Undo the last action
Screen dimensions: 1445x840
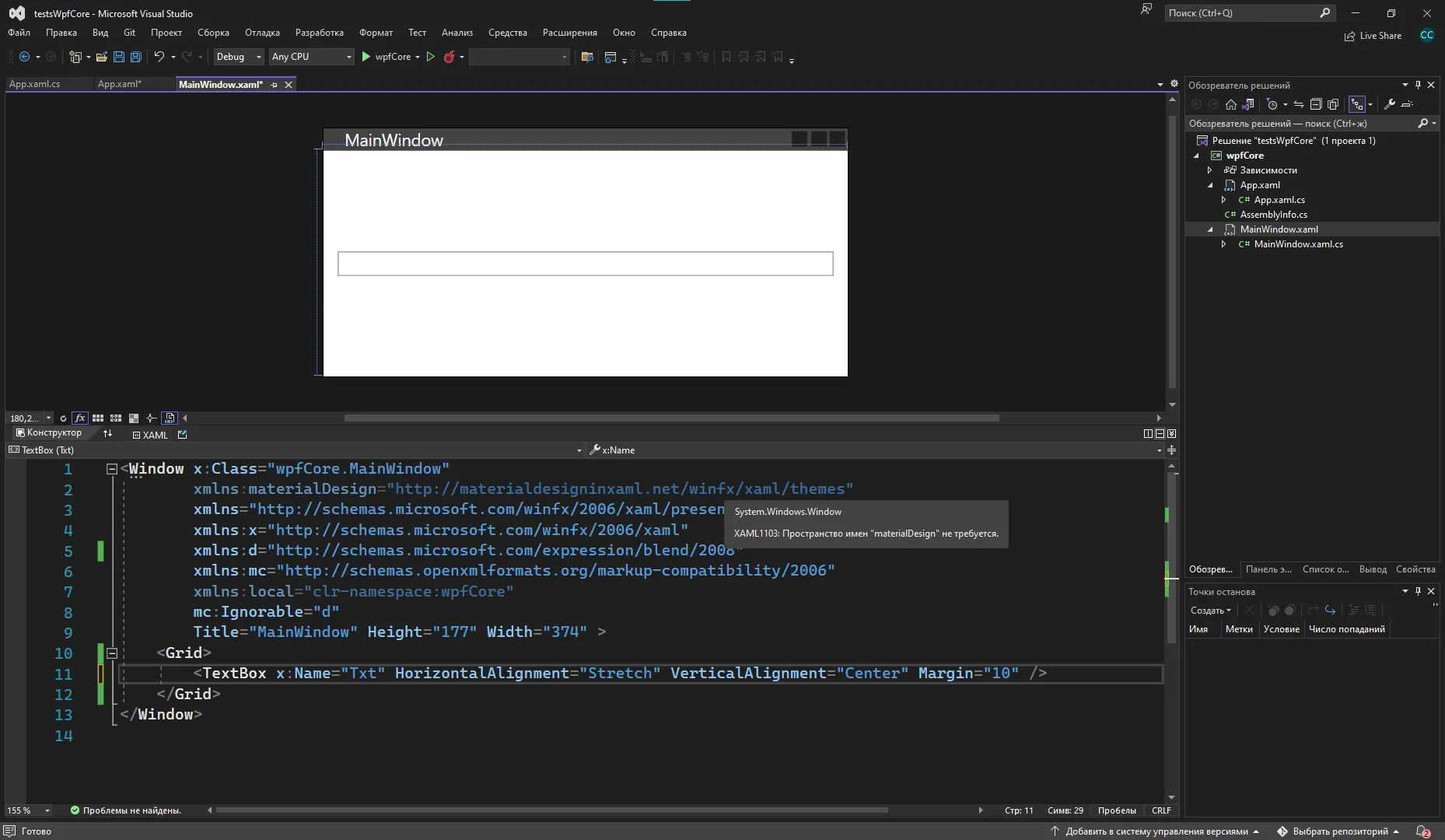159,57
